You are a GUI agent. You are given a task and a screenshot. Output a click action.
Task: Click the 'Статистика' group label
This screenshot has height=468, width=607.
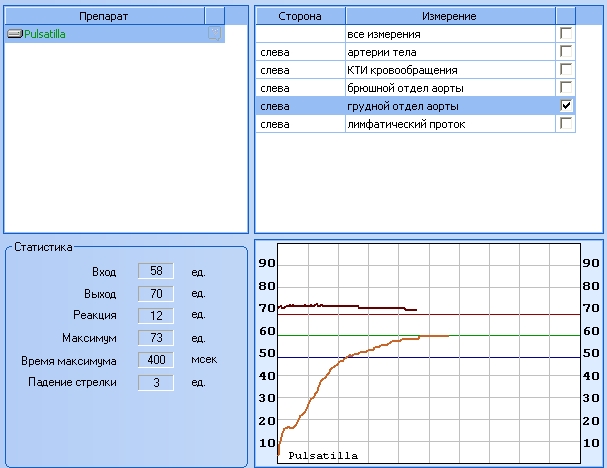pyautogui.click(x=43, y=247)
